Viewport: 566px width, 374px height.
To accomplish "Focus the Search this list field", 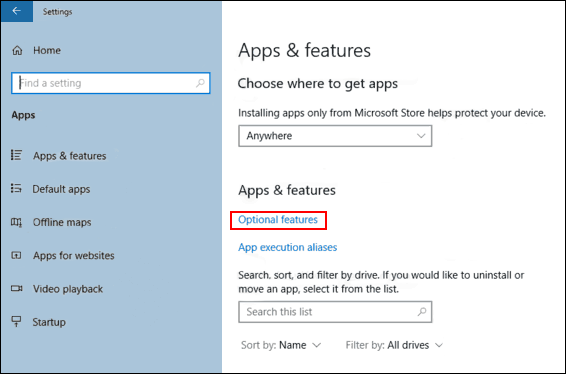I will click(335, 312).
